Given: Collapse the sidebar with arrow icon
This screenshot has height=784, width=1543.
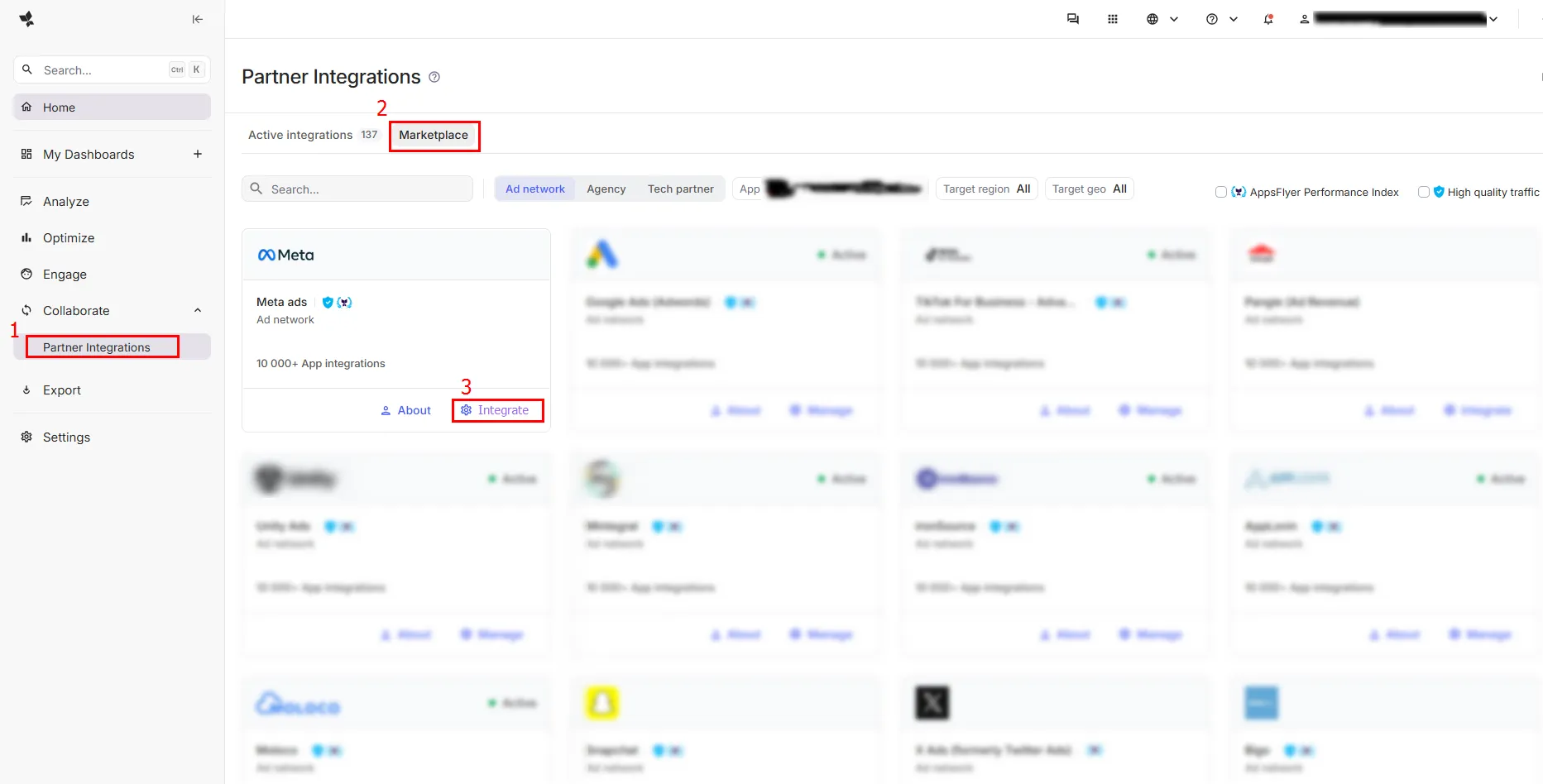Looking at the screenshot, I should tap(197, 19).
